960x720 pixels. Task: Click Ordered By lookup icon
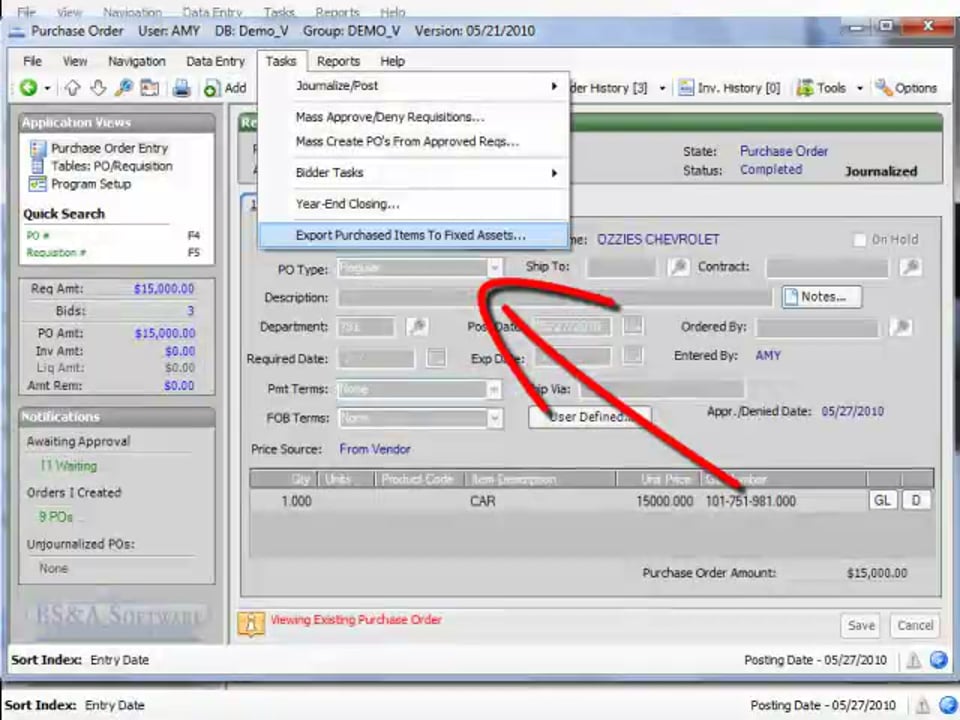(x=901, y=327)
